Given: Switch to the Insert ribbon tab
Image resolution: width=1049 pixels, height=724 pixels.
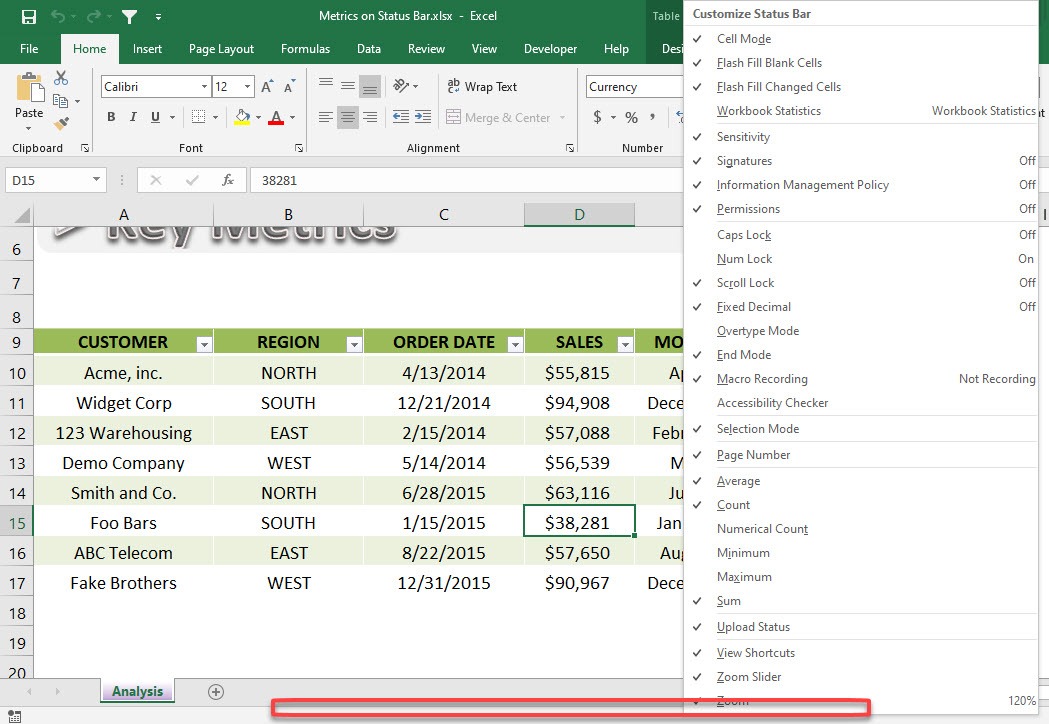Looking at the screenshot, I should (147, 49).
